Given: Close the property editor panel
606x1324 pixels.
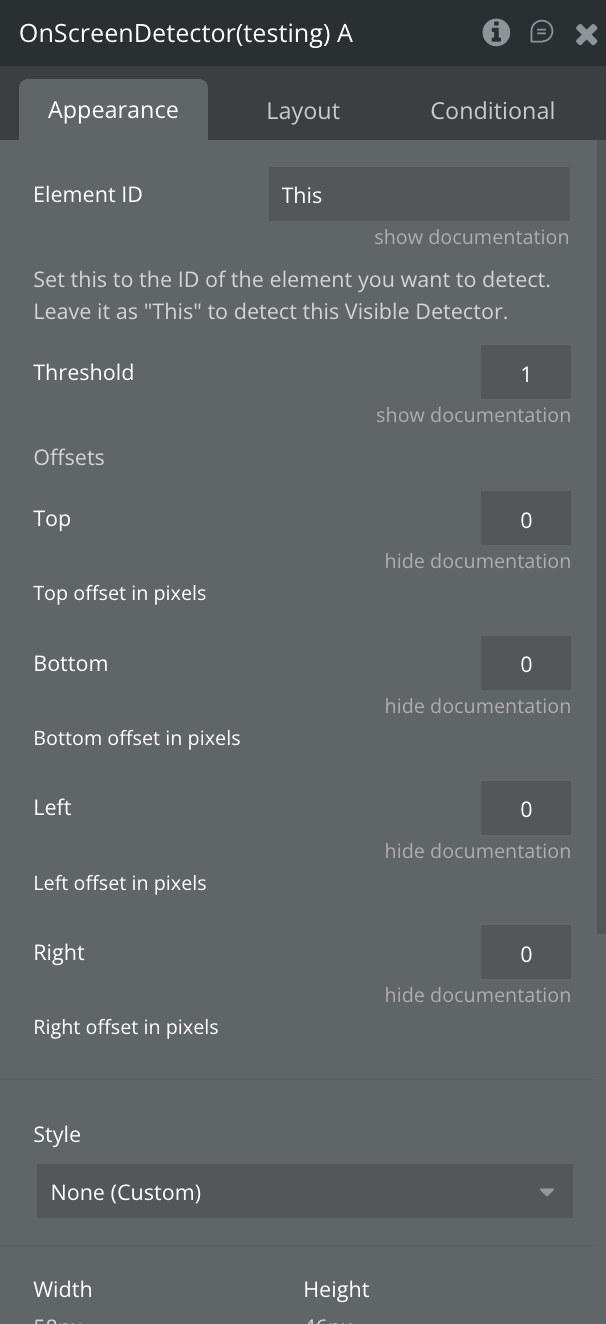Looking at the screenshot, I should click(x=586, y=34).
